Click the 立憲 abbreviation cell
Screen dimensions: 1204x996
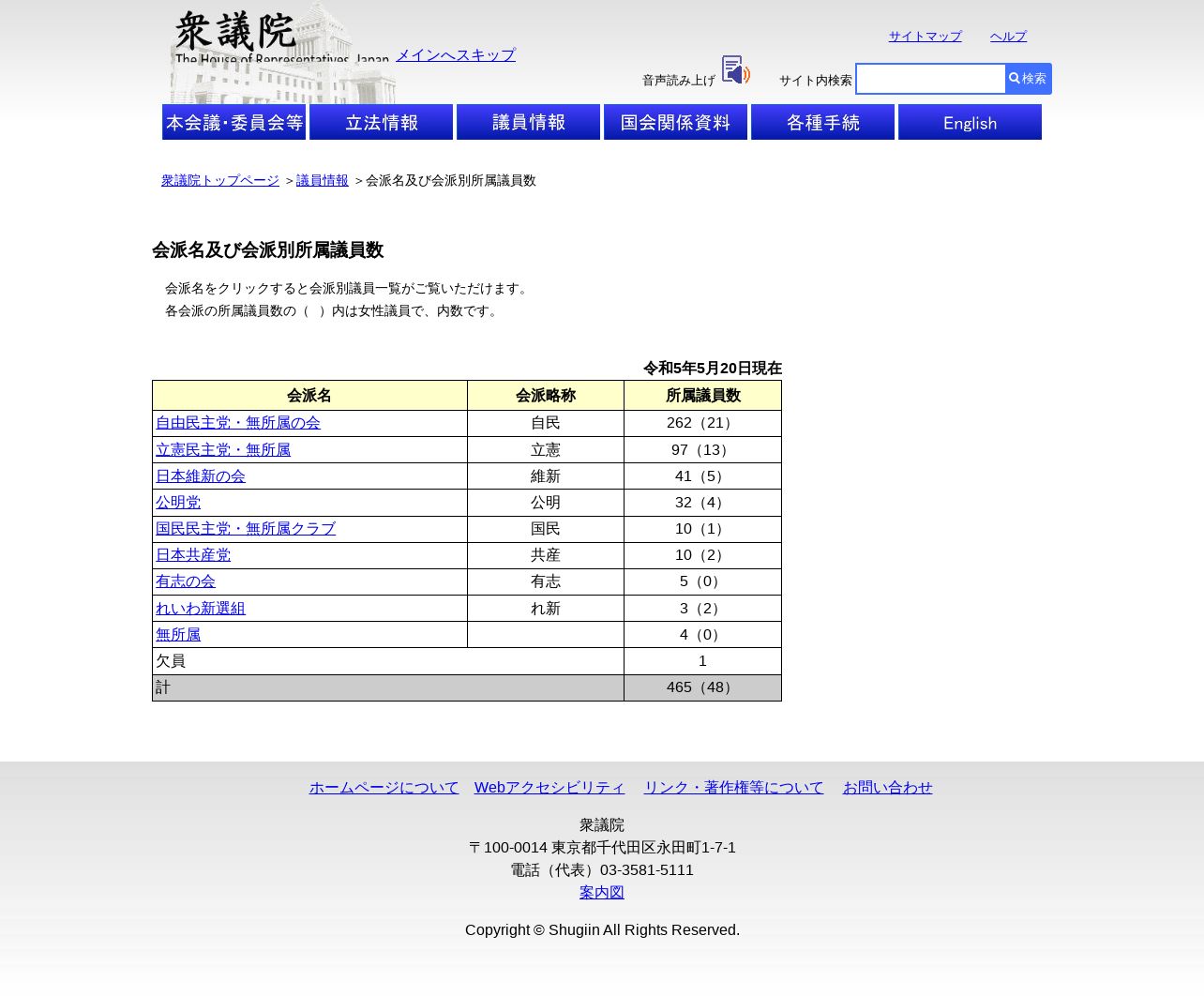pyautogui.click(x=546, y=450)
